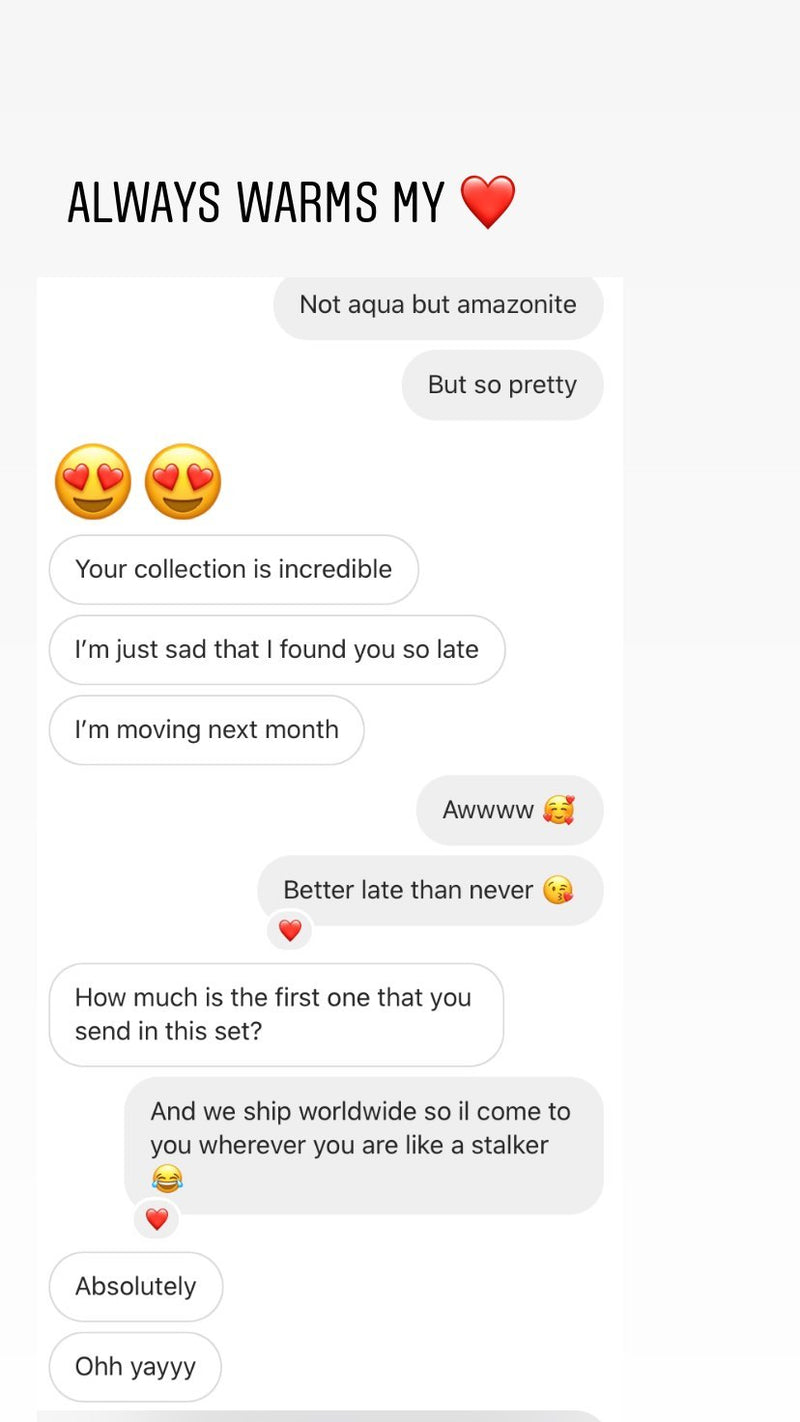Click the "ALWAYS WARMS MY" title text

click(256, 202)
